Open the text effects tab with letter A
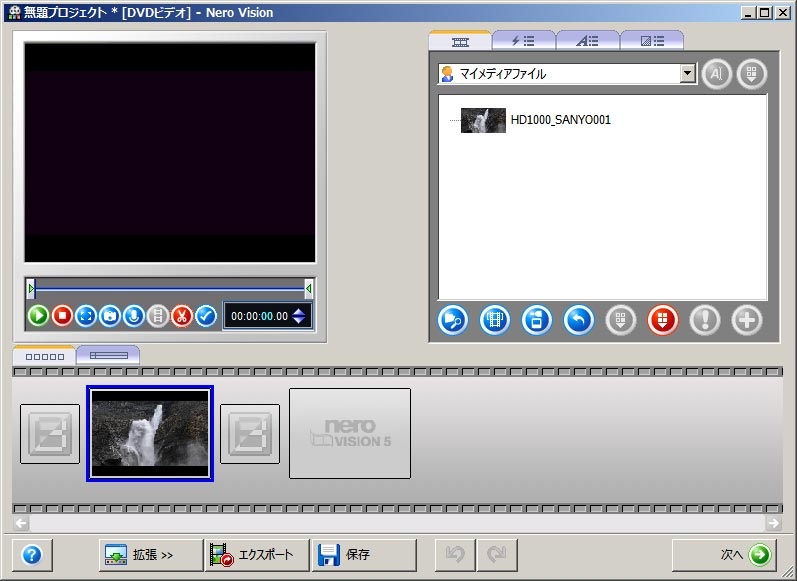Image resolution: width=797 pixels, height=581 pixels. tap(587, 41)
